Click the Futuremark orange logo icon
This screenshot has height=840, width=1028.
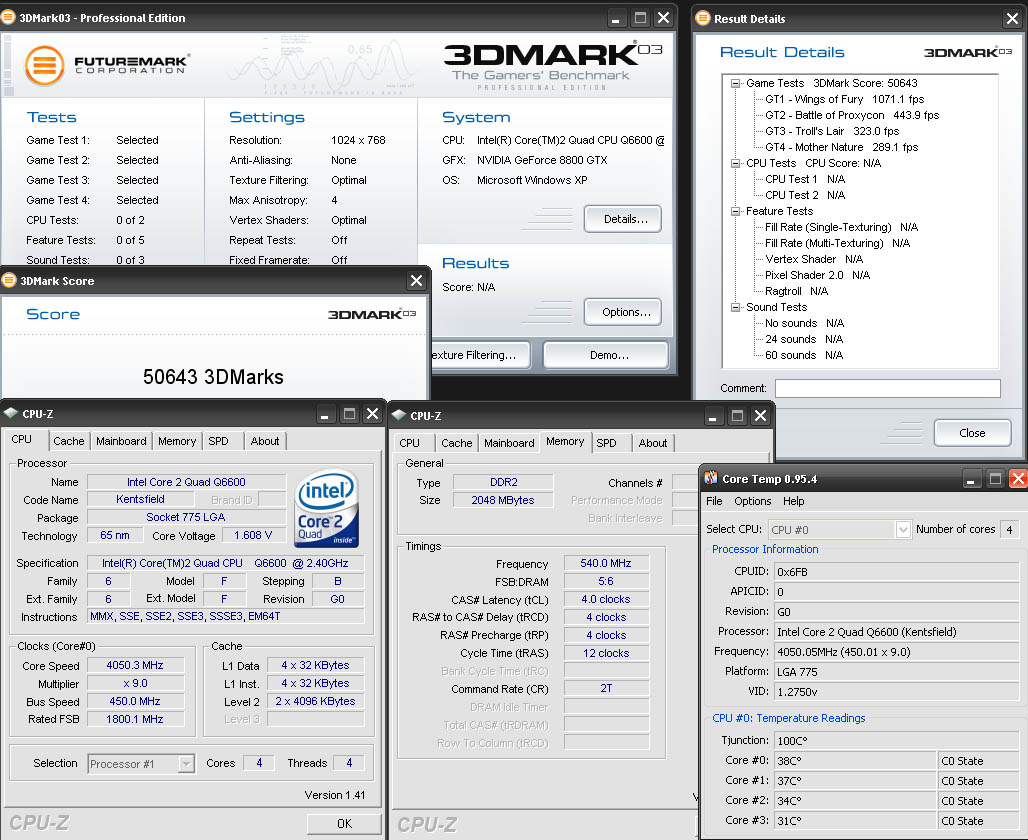[44, 66]
